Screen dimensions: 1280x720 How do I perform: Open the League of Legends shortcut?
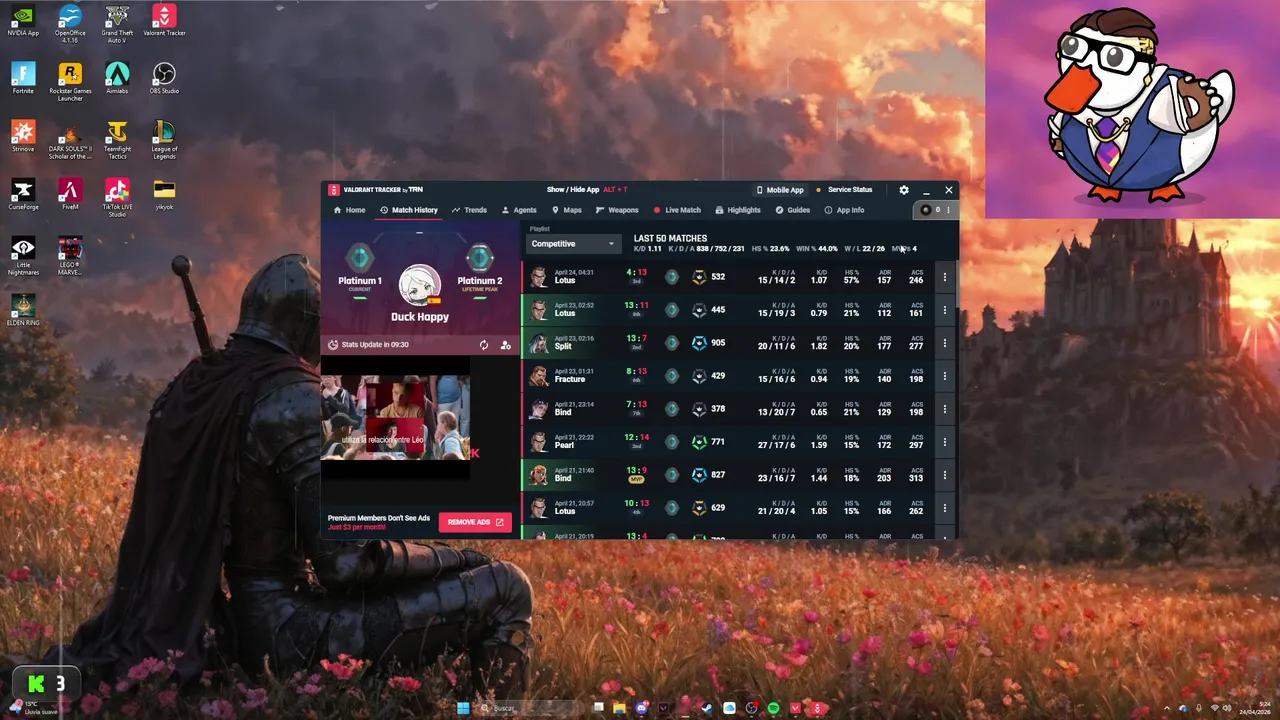pyautogui.click(x=164, y=140)
